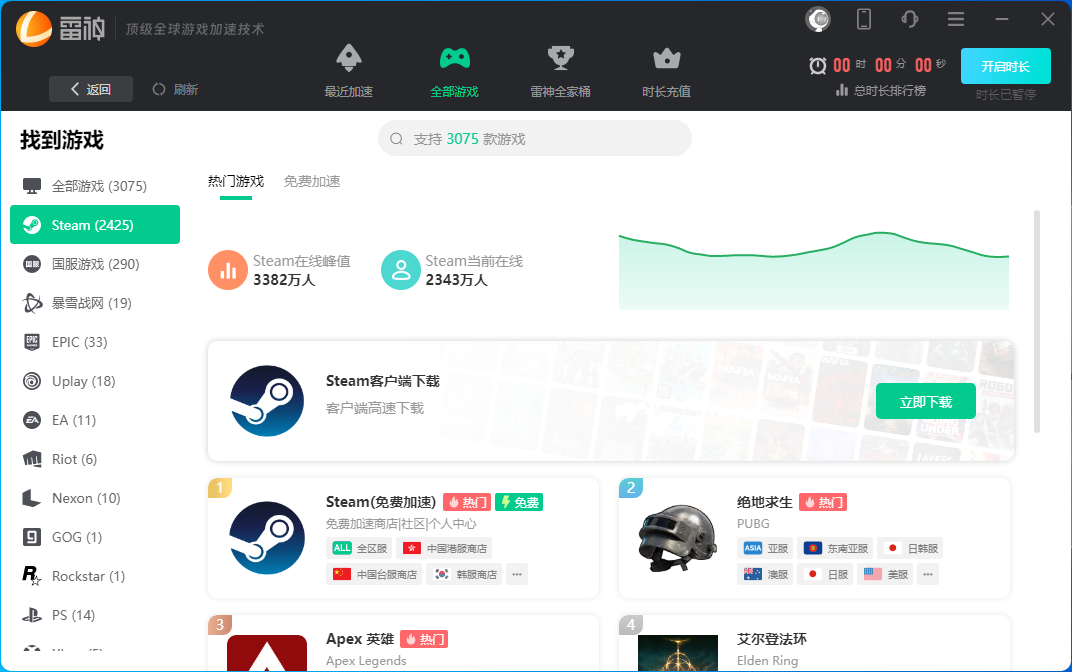Click the refresh circular arrow icon
The height and width of the screenshot is (672, 1072).
pos(159,90)
